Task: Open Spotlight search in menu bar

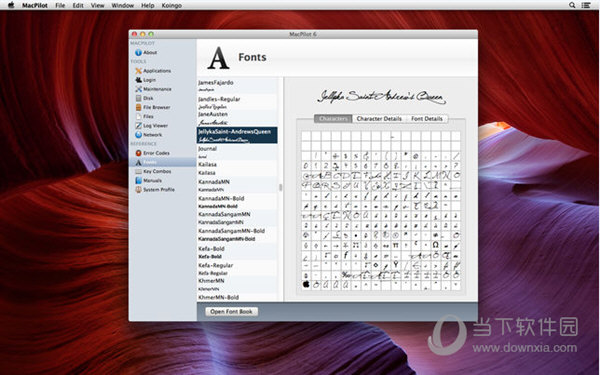Action: click(x=572, y=5)
